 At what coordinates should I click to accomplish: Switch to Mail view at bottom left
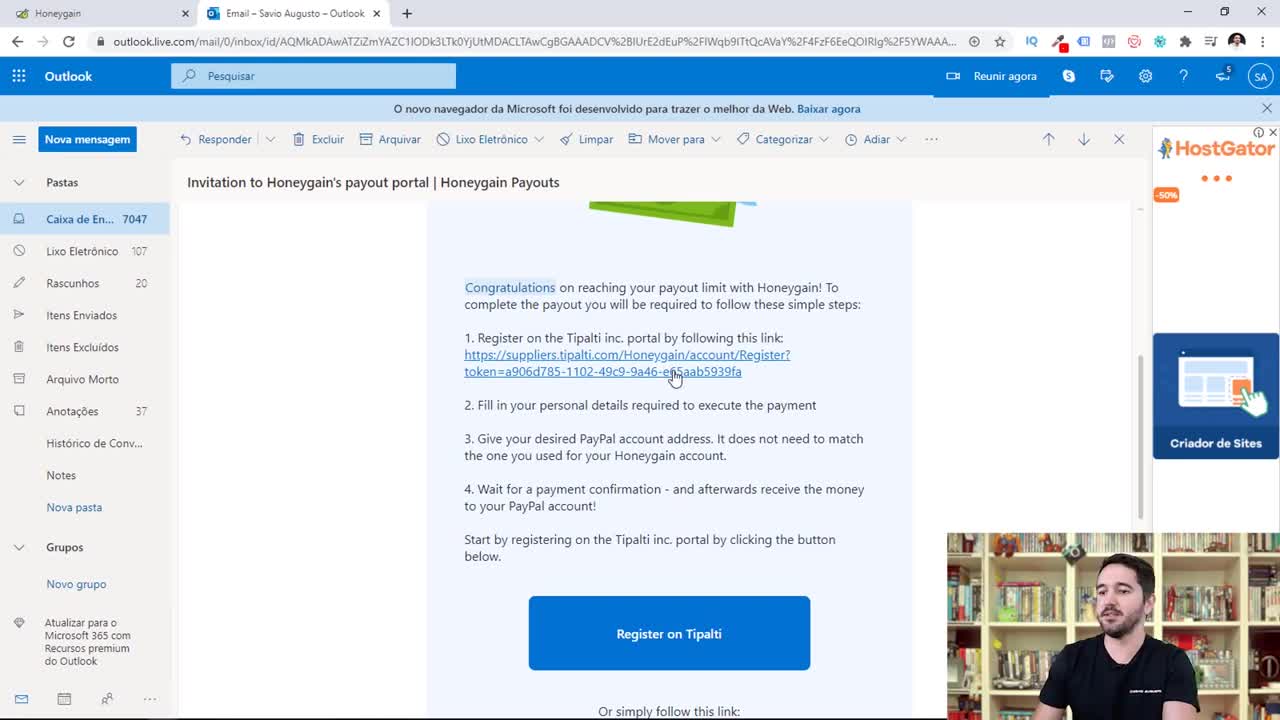click(x=21, y=699)
